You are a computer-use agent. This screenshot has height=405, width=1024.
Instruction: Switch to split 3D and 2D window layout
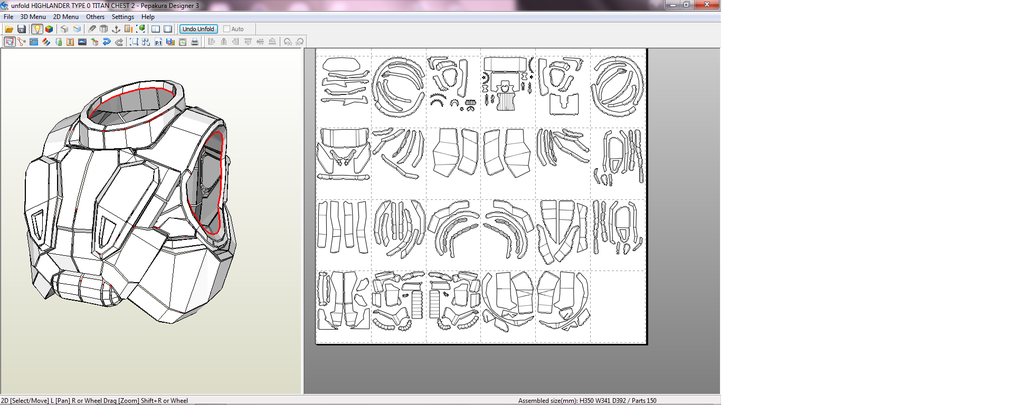[155, 29]
